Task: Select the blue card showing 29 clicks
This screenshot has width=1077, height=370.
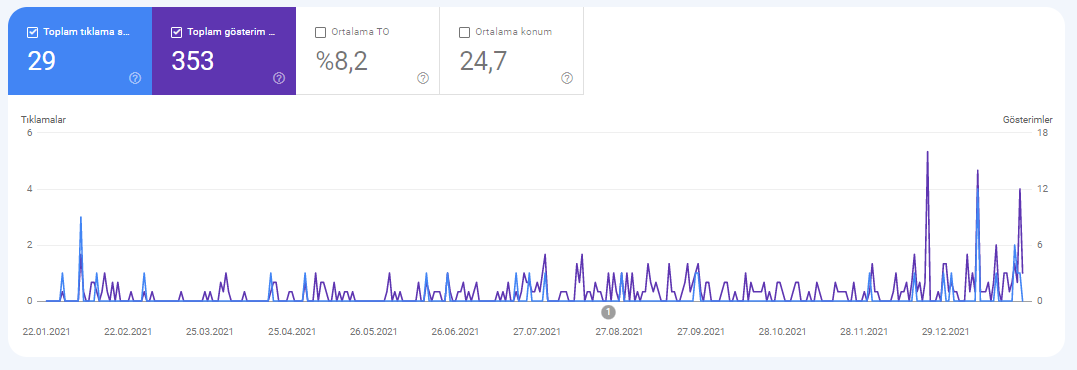Action: (x=80, y=51)
